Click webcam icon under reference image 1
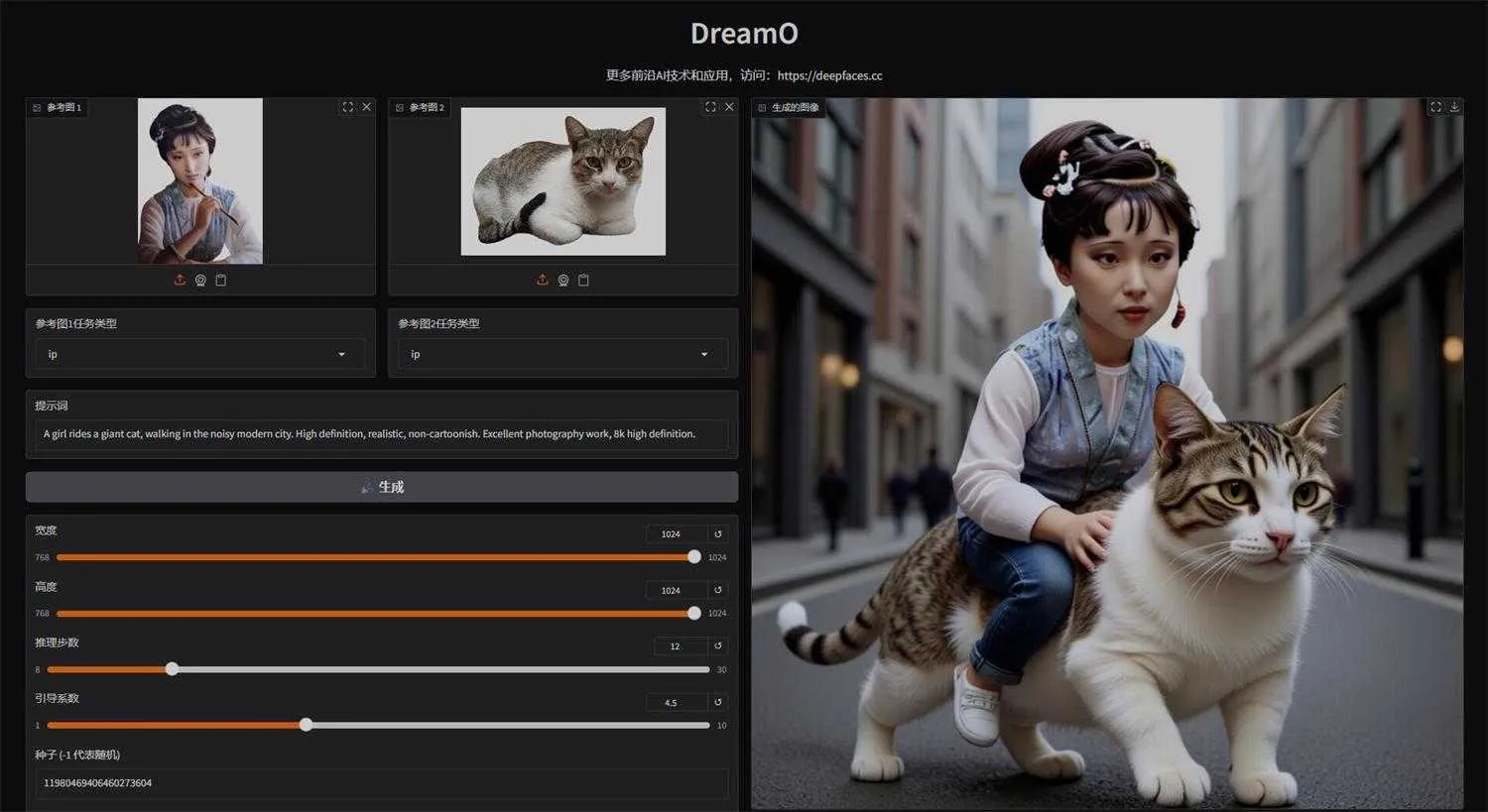The image size is (1488, 812). tap(200, 280)
